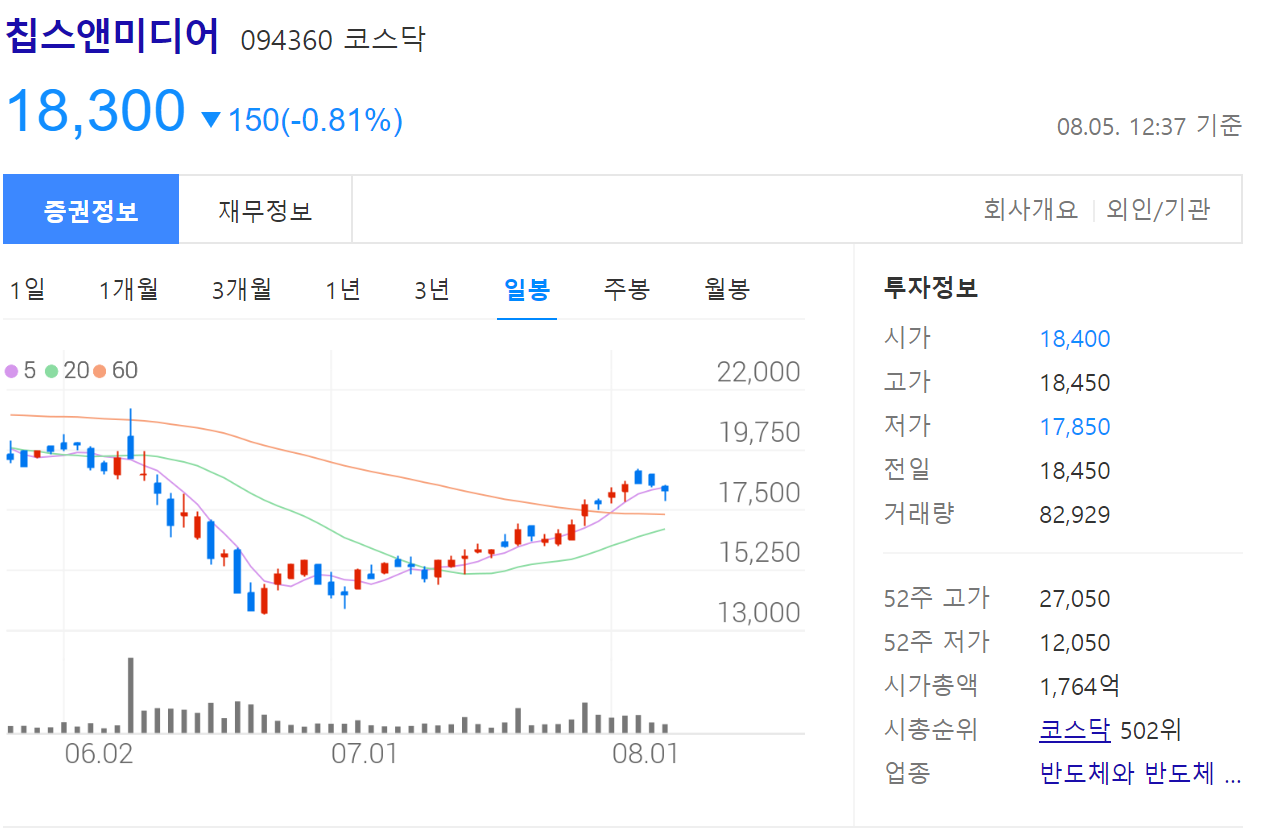Open the 회사개요 page
Image resolution: width=1271 pixels, height=832 pixels.
click(x=1030, y=209)
